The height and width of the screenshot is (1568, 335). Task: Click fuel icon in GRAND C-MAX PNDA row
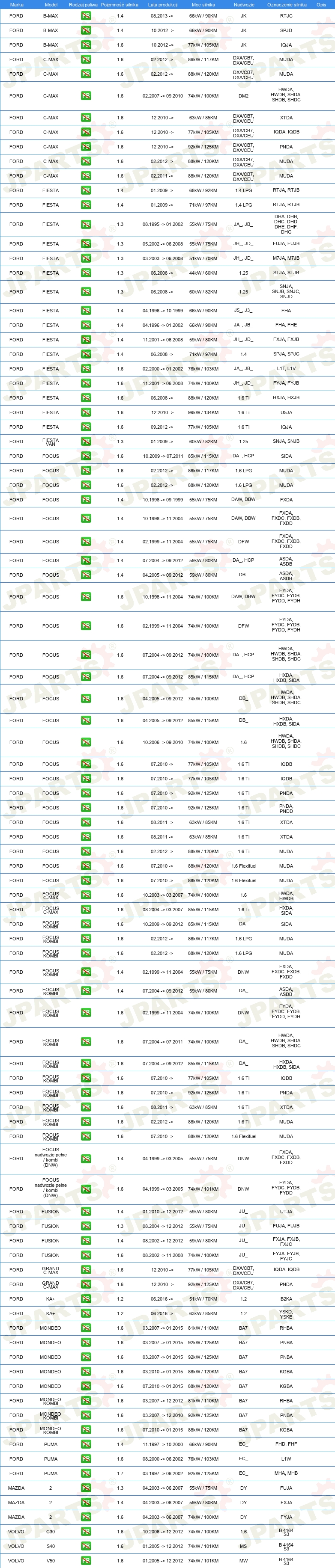86,1285
